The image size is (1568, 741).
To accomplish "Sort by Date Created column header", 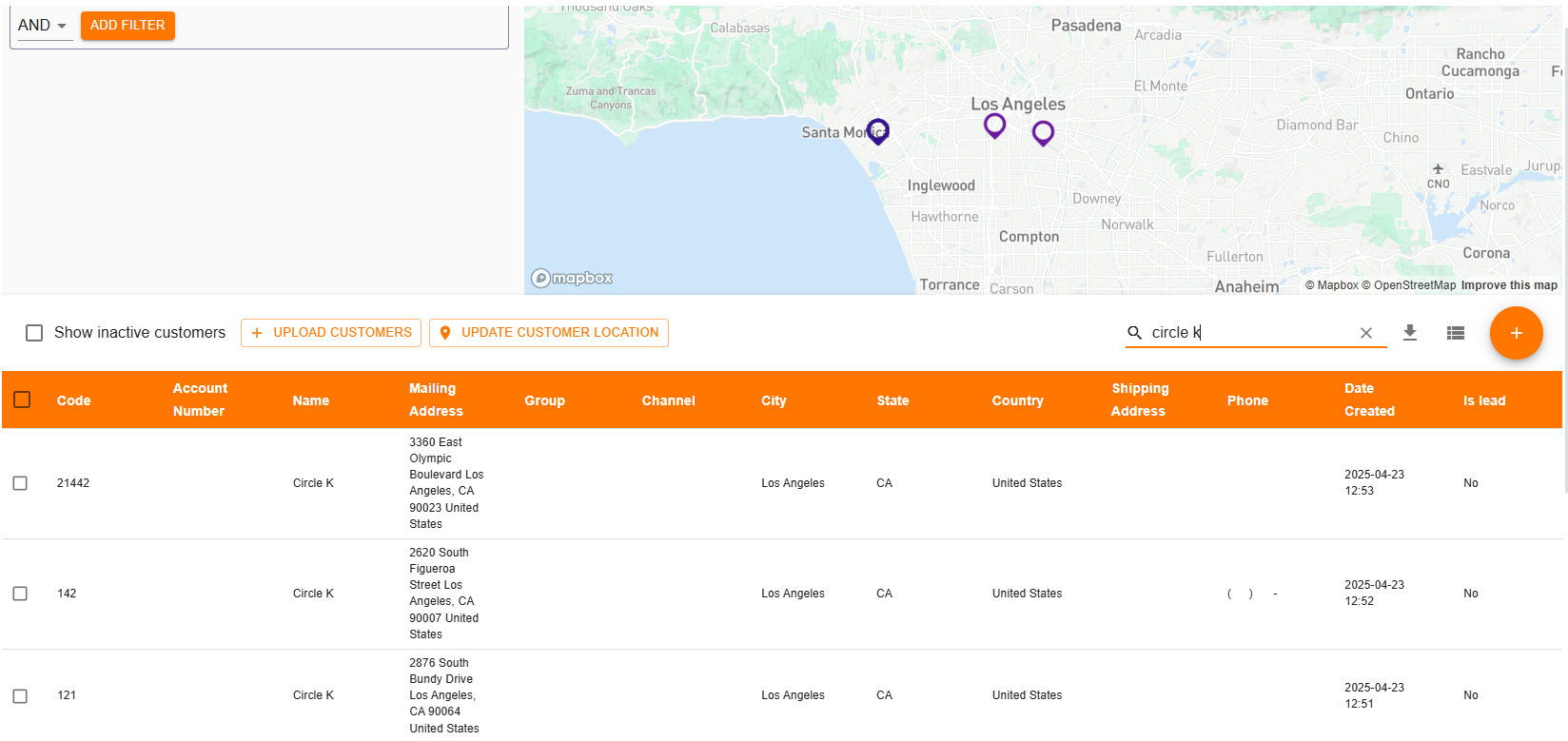I will [x=1369, y=400].
